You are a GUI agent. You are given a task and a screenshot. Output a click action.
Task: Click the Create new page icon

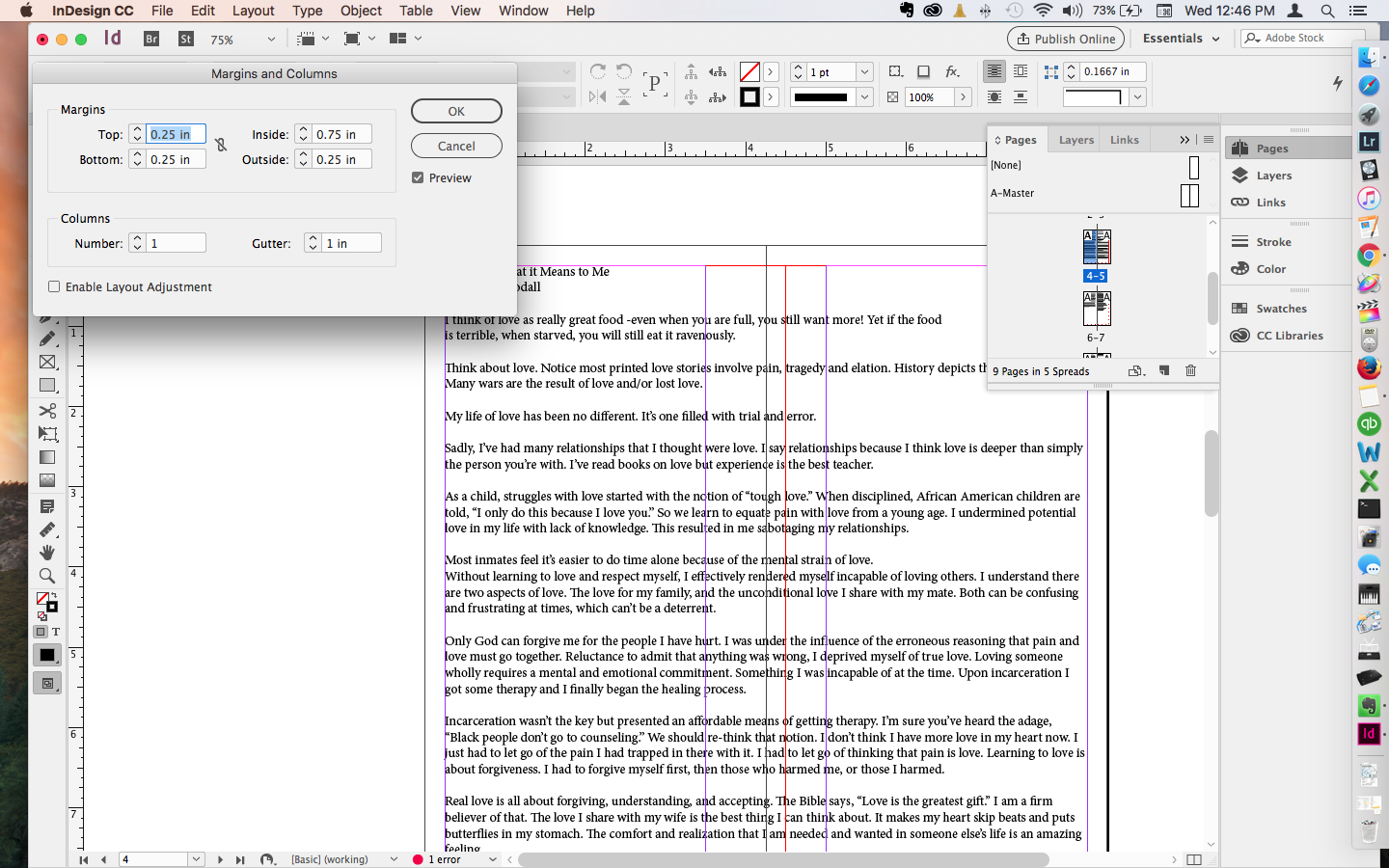(1164, 370)
